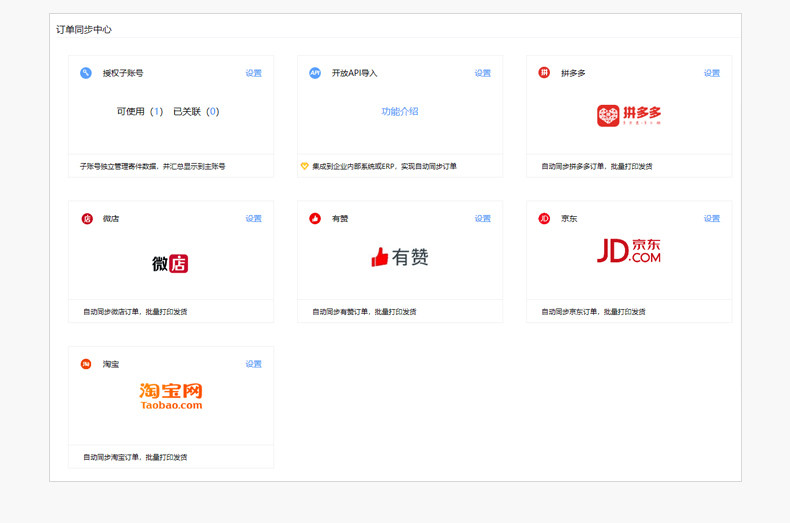This screenshot has height=523, width=790.
Task: Open 设置 for 淘宝
Action: click(x=253, y=364)
